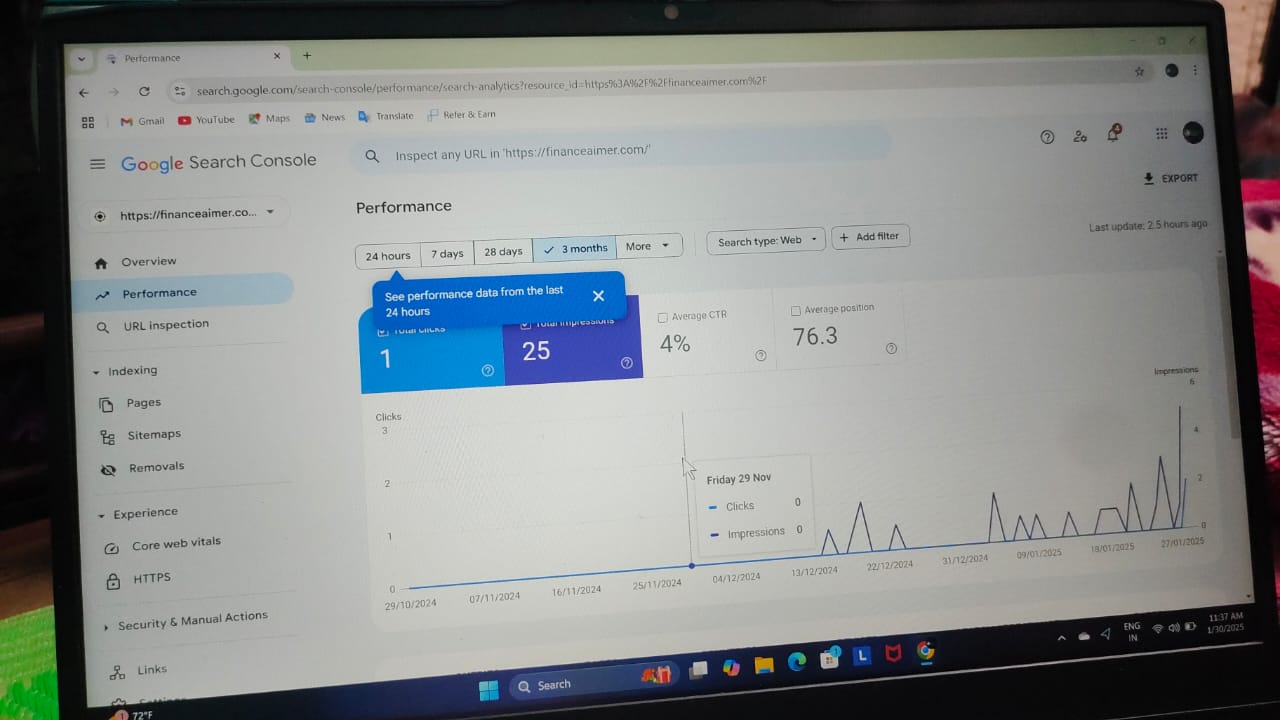The image size is (1280, 720).
Task: Toggle Total clicks metric checkbox
Action: [383, 331]
